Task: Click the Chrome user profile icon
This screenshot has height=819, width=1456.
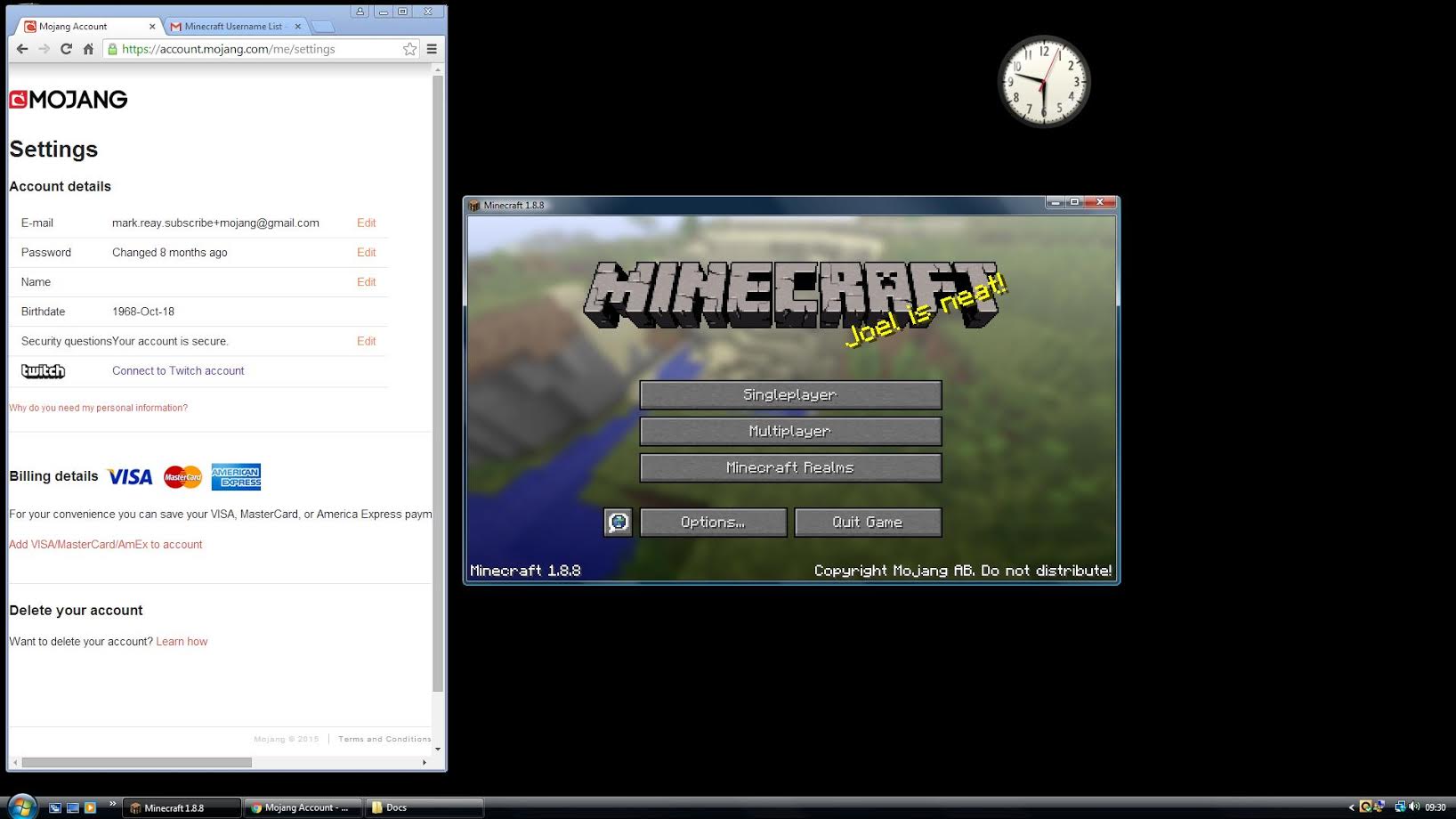Action: point(360,12)
